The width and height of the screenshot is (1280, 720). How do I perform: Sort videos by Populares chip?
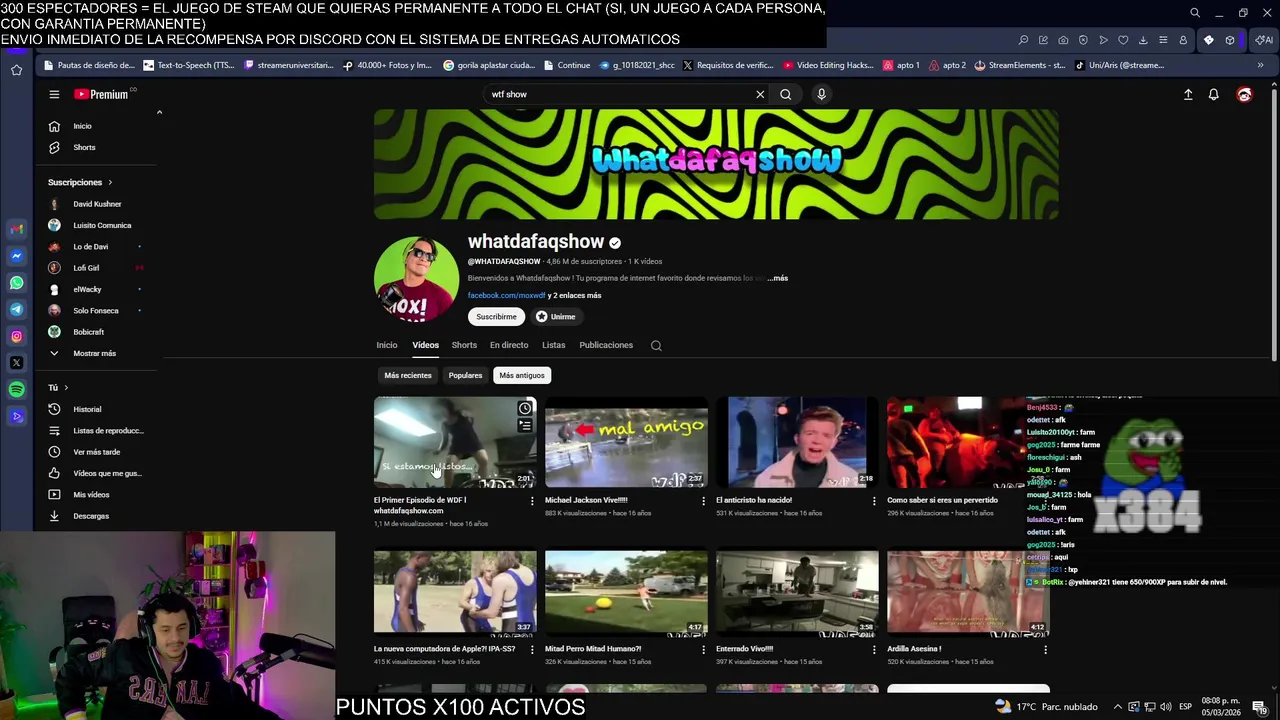pos(465,375)
